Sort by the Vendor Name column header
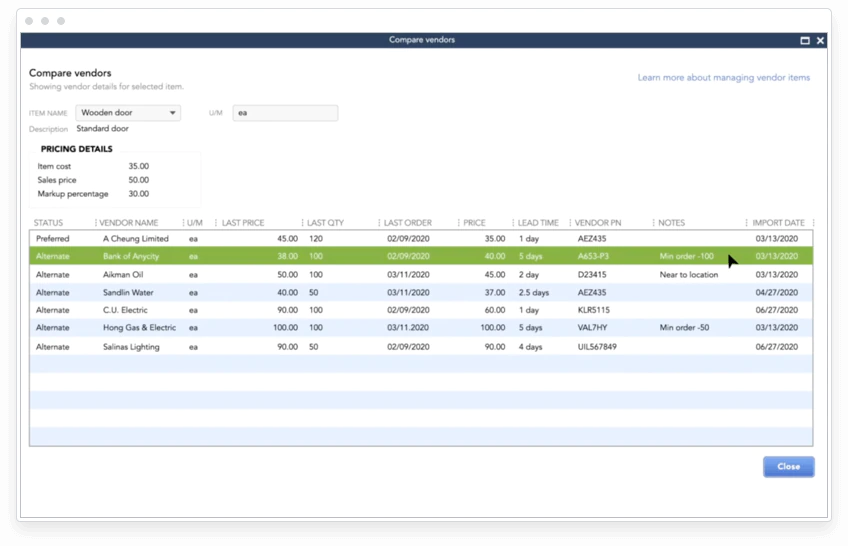The image size is (848, 546). tap(129, 223)
